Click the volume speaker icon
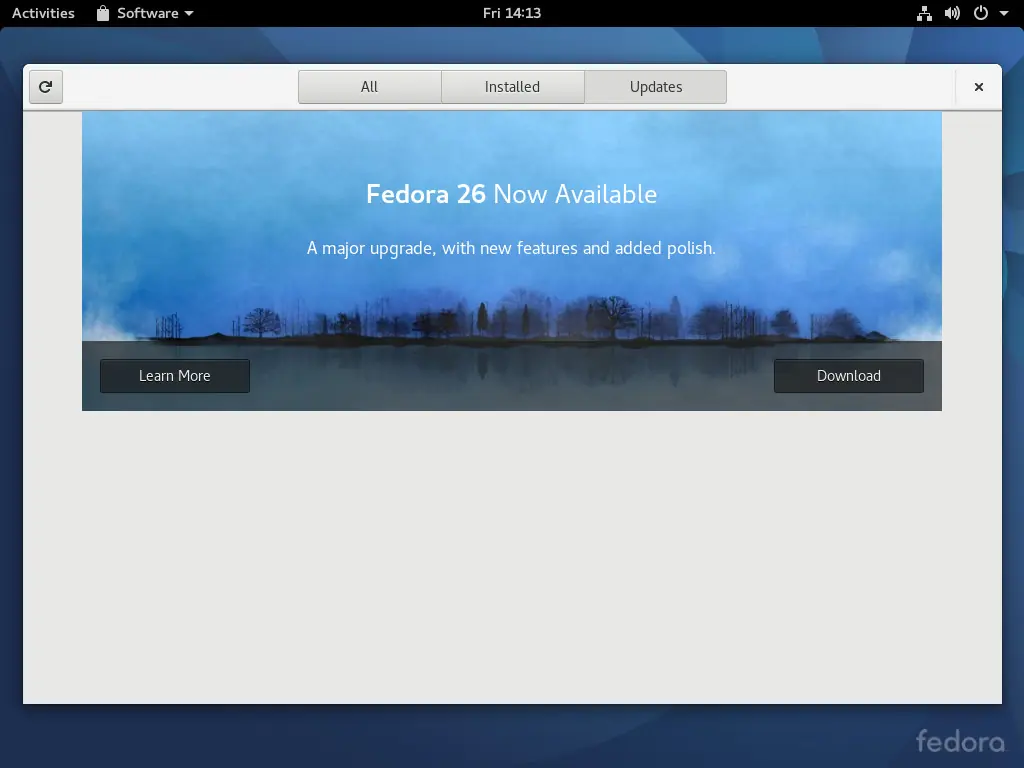This screenshot has height=768, width=1024. [x=952, y=13]
